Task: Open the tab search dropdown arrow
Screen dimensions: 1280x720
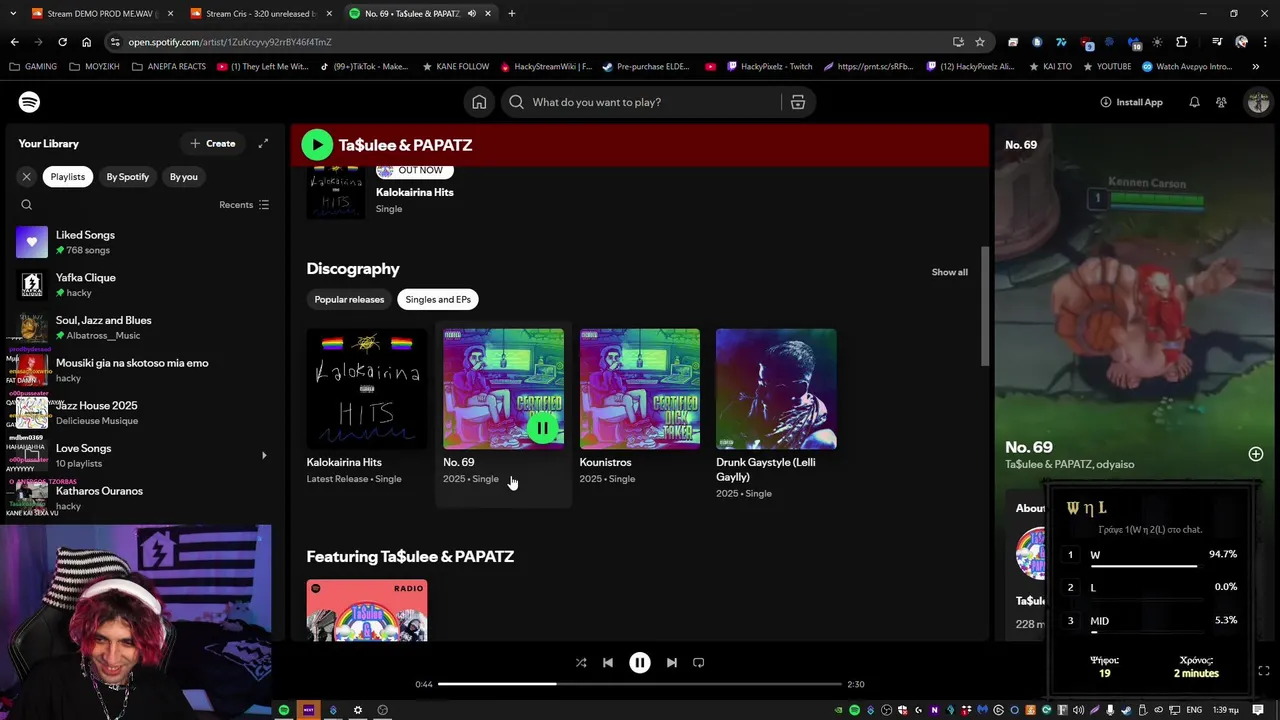Action: coord(13,14)
